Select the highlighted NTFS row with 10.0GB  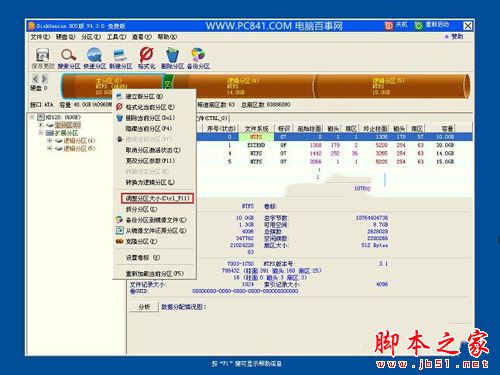pyautogui.click(x=334, y=137)
